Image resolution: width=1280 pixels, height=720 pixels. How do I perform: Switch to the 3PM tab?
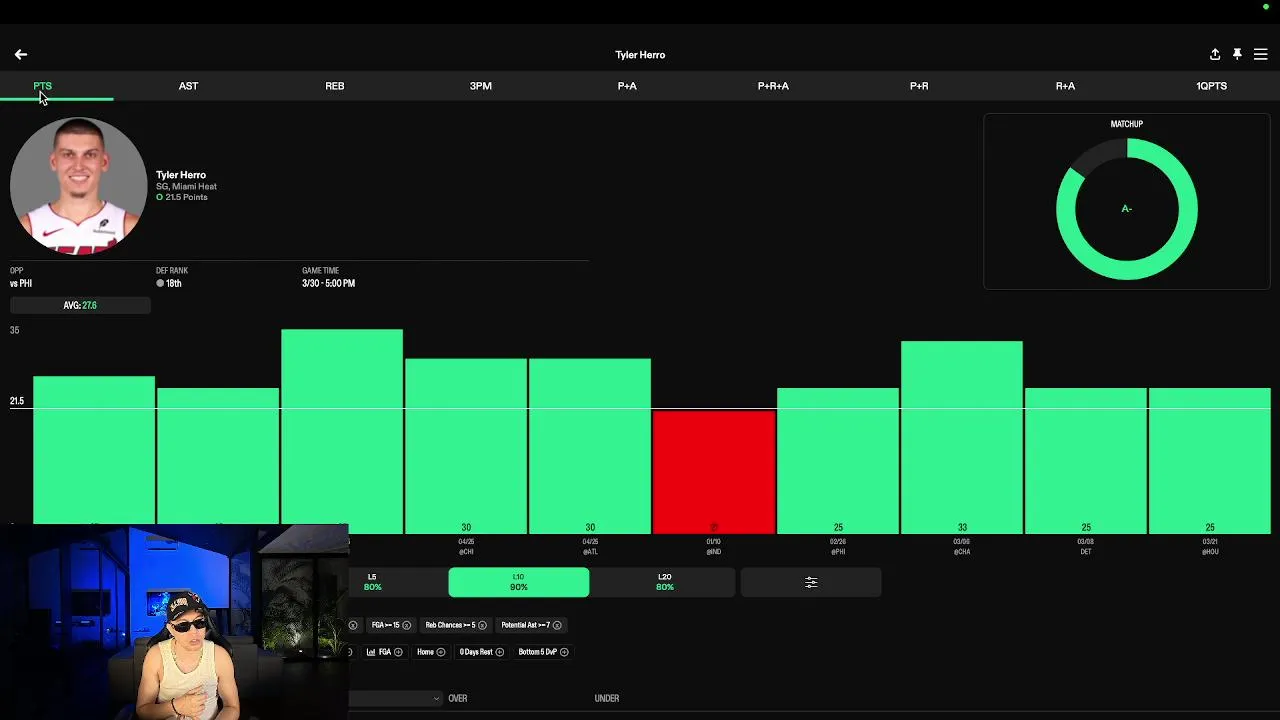pos(481,86)
